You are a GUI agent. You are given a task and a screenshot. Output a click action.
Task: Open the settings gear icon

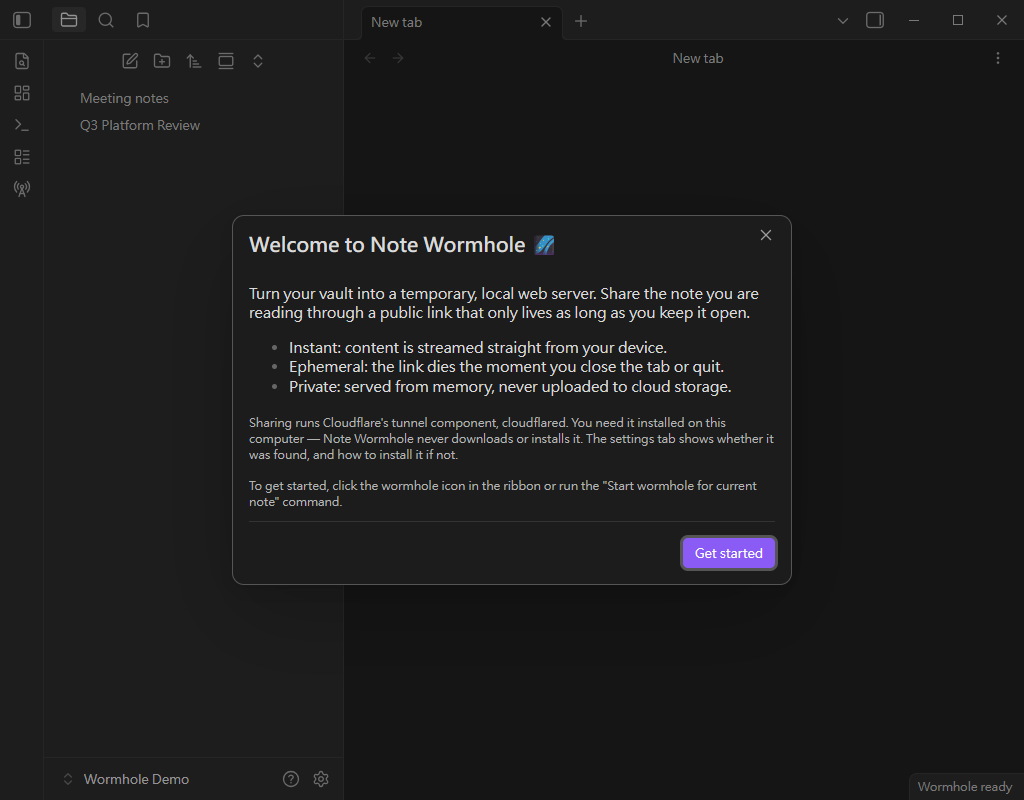click(321, 779)
